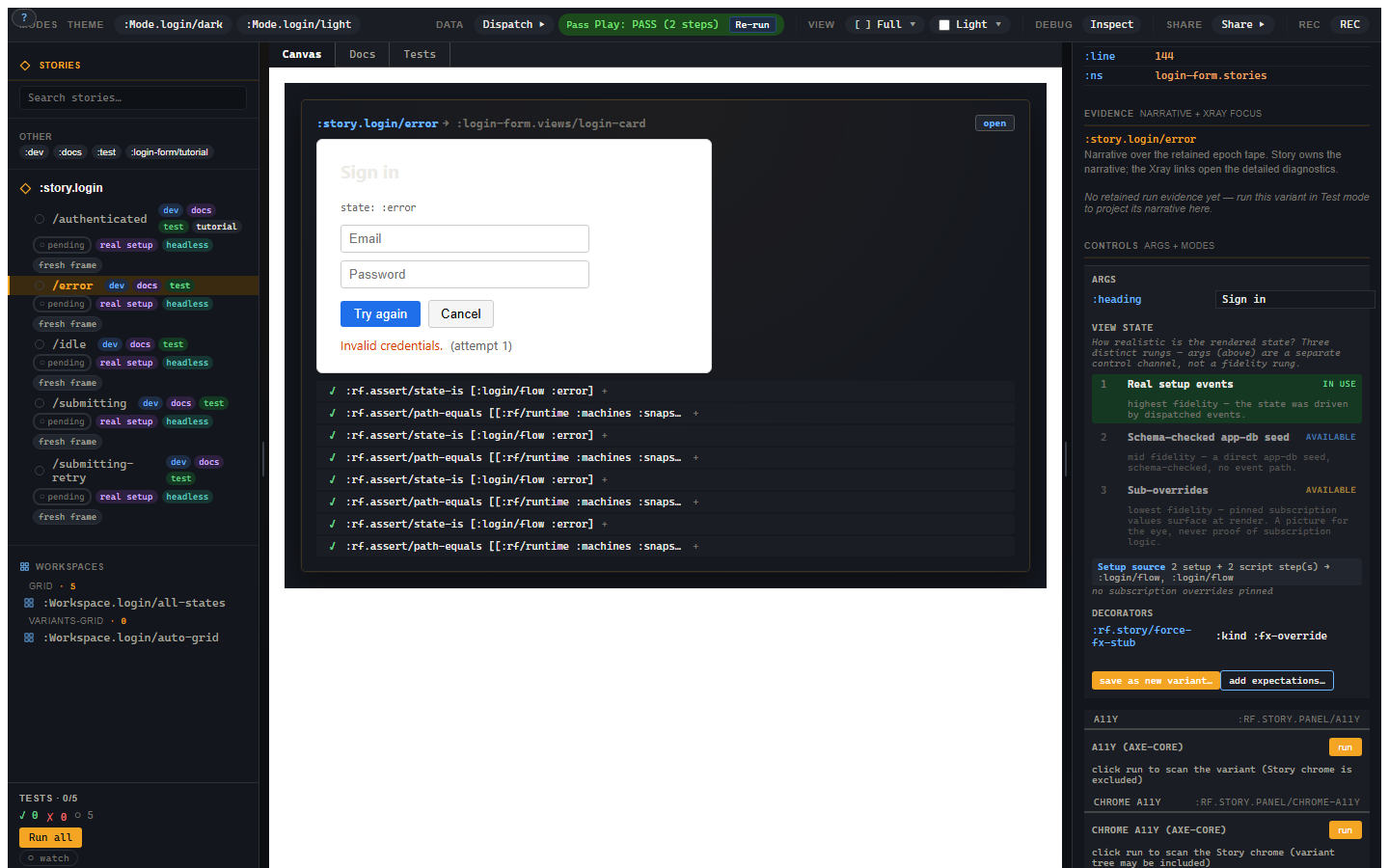Click the Email input field
The height and width of the screenshot is (868, 1389).
coord(465,238)
